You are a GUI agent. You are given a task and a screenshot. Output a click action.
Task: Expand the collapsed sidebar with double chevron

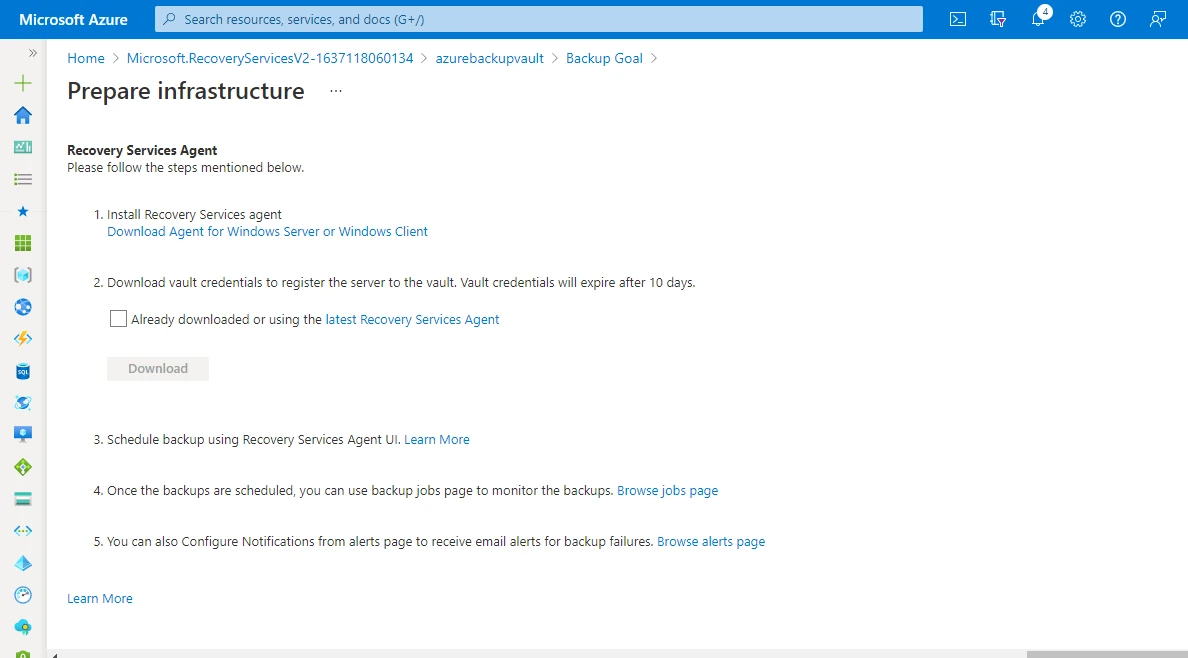point(33,54)
